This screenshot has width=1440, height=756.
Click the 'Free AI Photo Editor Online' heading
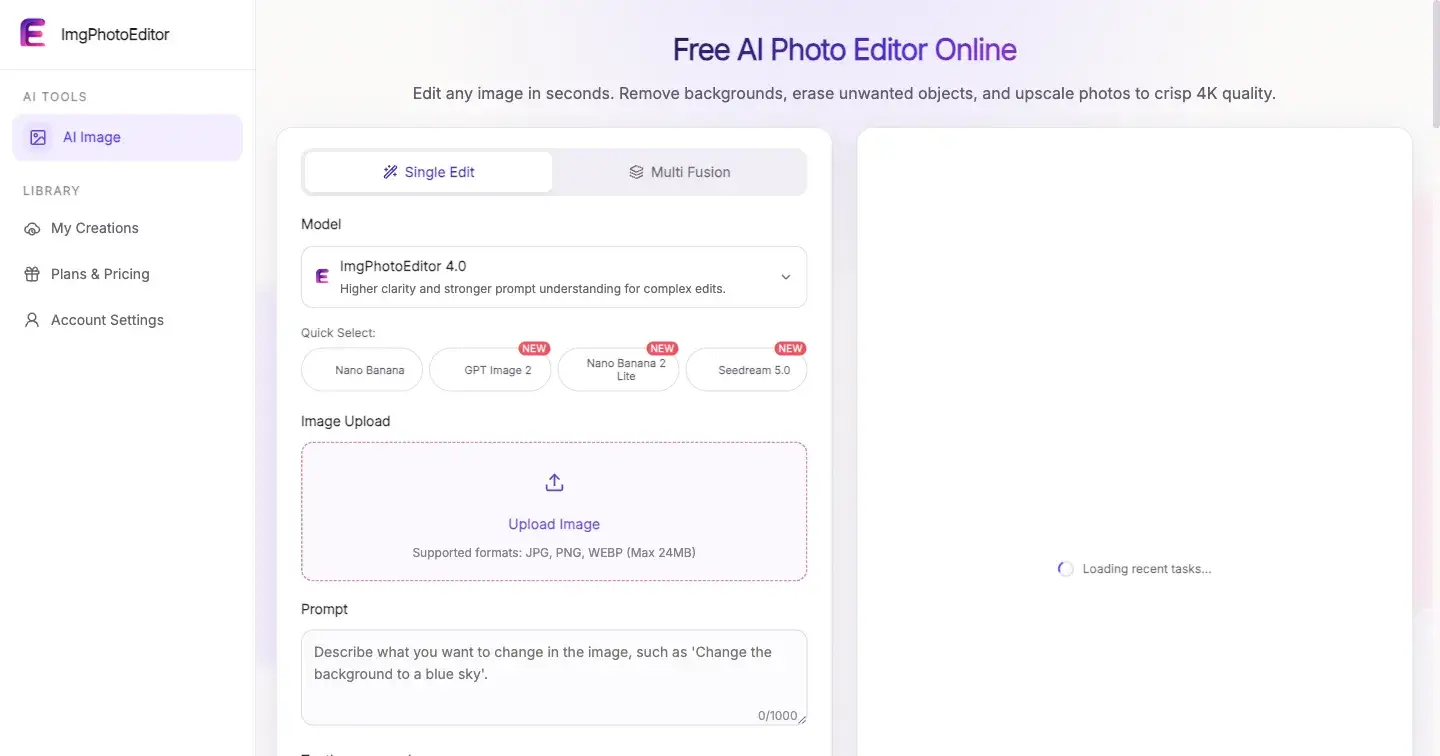coord(845,49)
